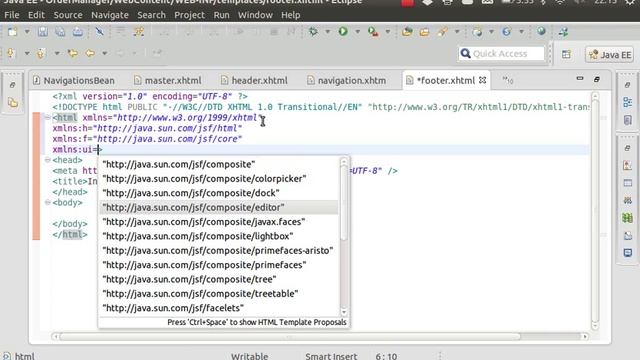Click the proposal list vertical scrollbar
This screenshot has height=360, width=640.
pyautogui.click(x=344, y=237)
